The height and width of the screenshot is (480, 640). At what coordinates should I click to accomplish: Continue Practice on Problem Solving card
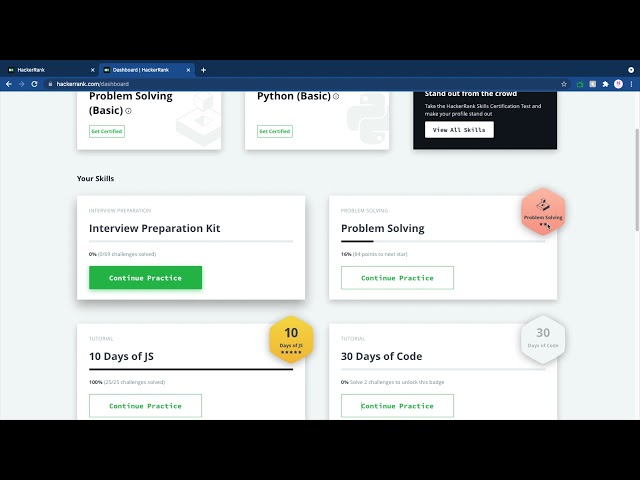(x=397, y=278)
